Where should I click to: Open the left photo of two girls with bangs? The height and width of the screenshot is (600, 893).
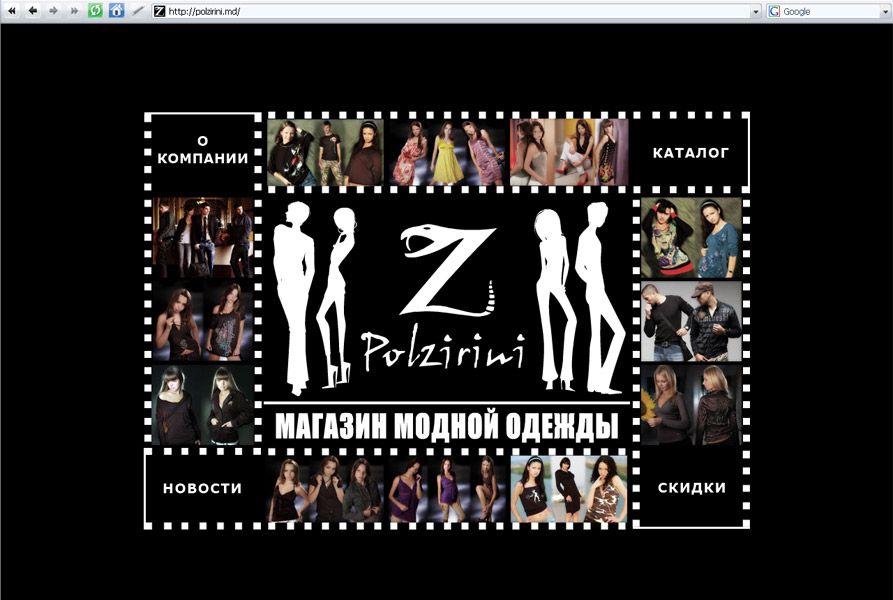203,405
